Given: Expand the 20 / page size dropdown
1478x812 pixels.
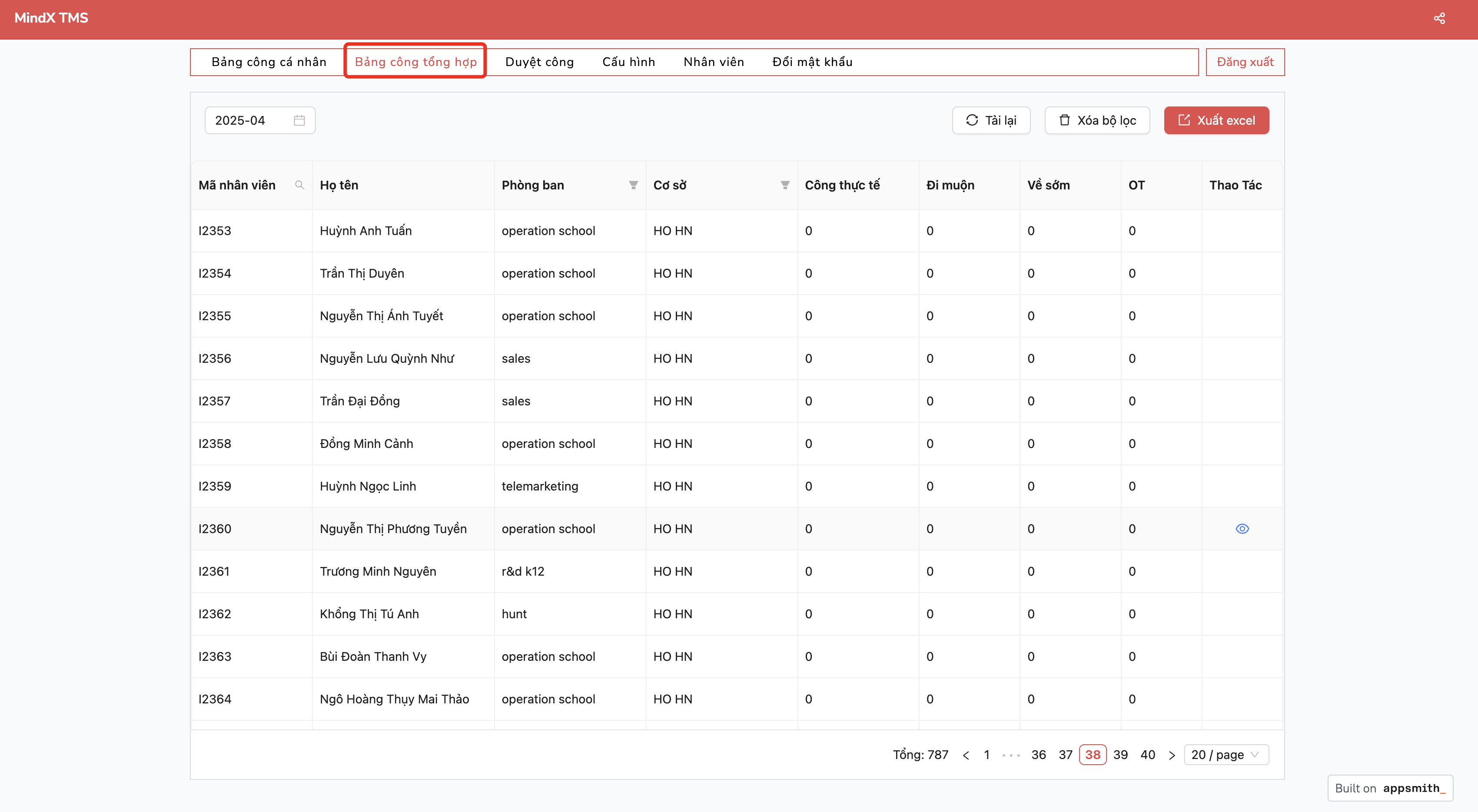Looking at the screenshot, I should click(x=1226, y=755).
